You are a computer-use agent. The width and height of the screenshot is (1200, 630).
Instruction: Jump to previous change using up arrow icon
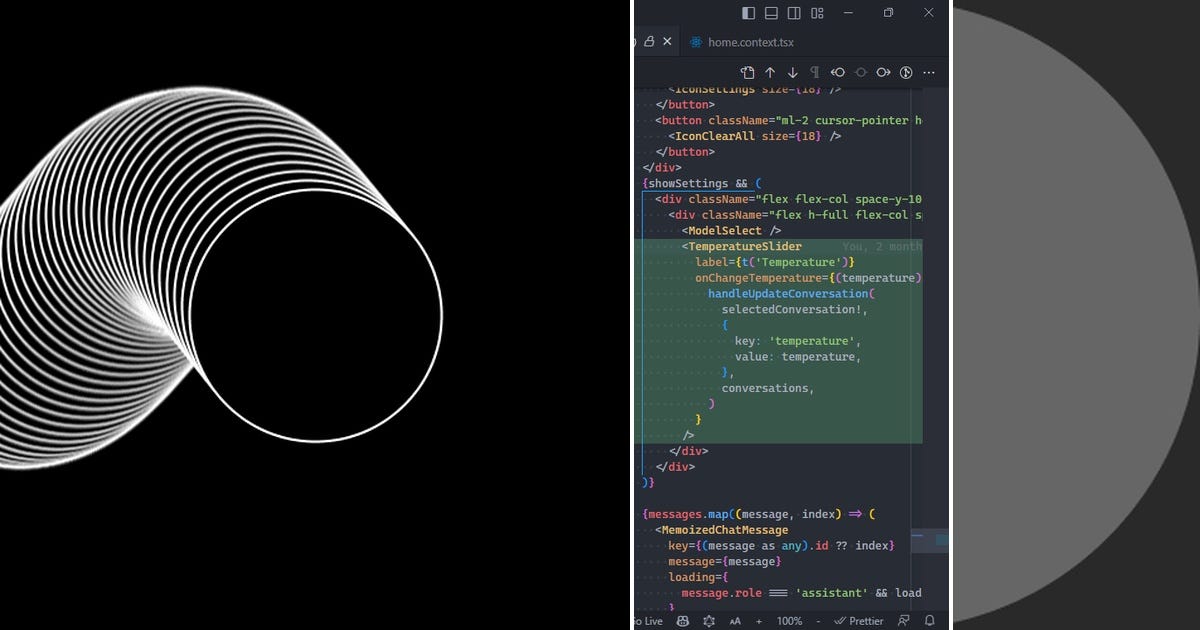pyautogui.click(x=770, y=72)
